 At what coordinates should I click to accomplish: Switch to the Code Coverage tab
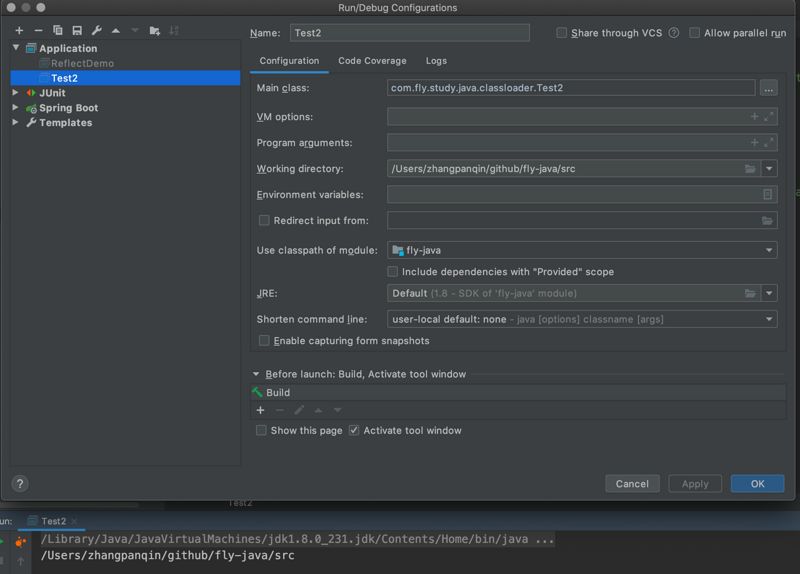(x=372, y=61)
